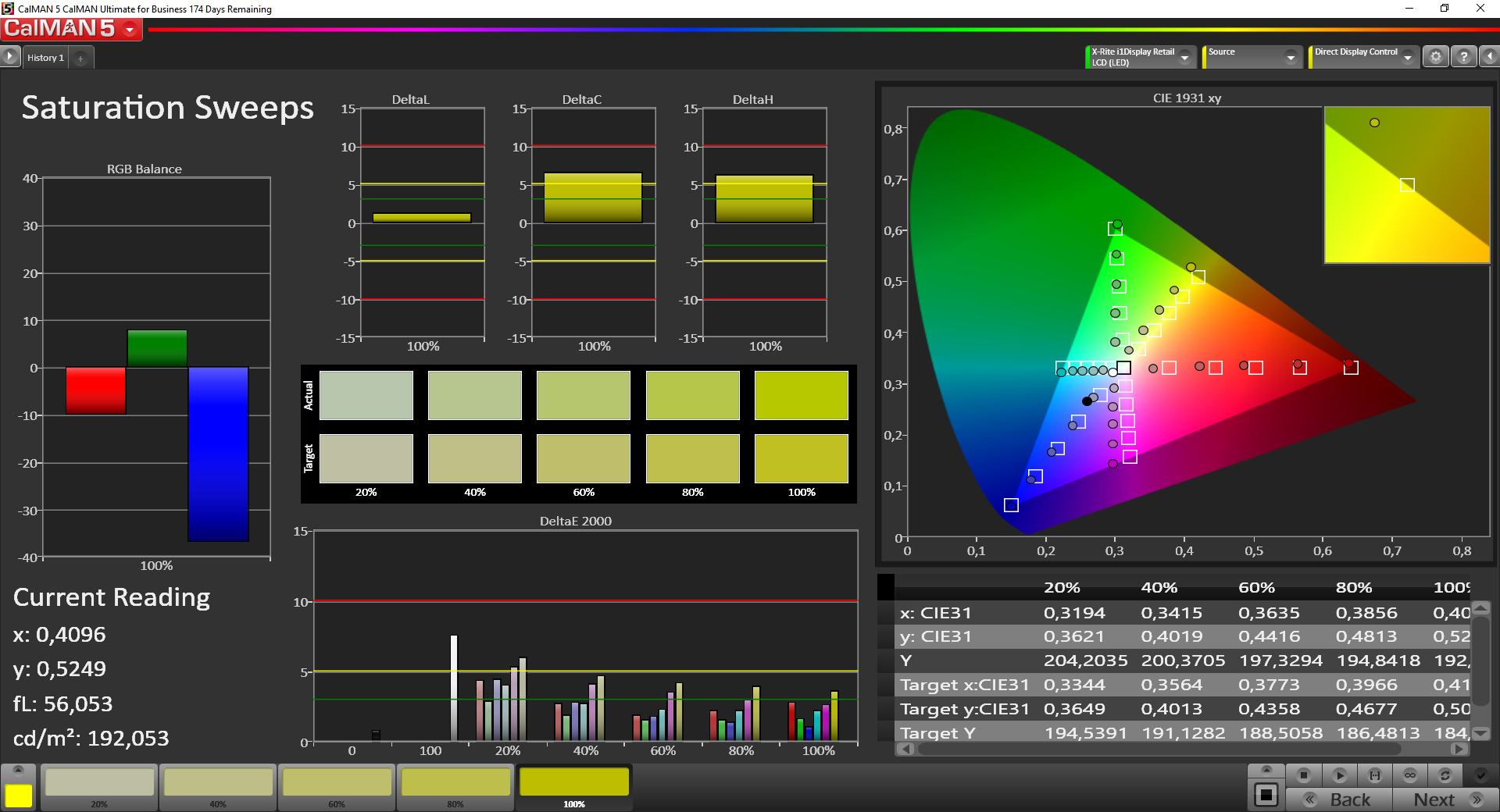Screen dimensions: 1500x812
Task: Open the CalMAN 5 main menu
Action: click(x=71, y=29)
